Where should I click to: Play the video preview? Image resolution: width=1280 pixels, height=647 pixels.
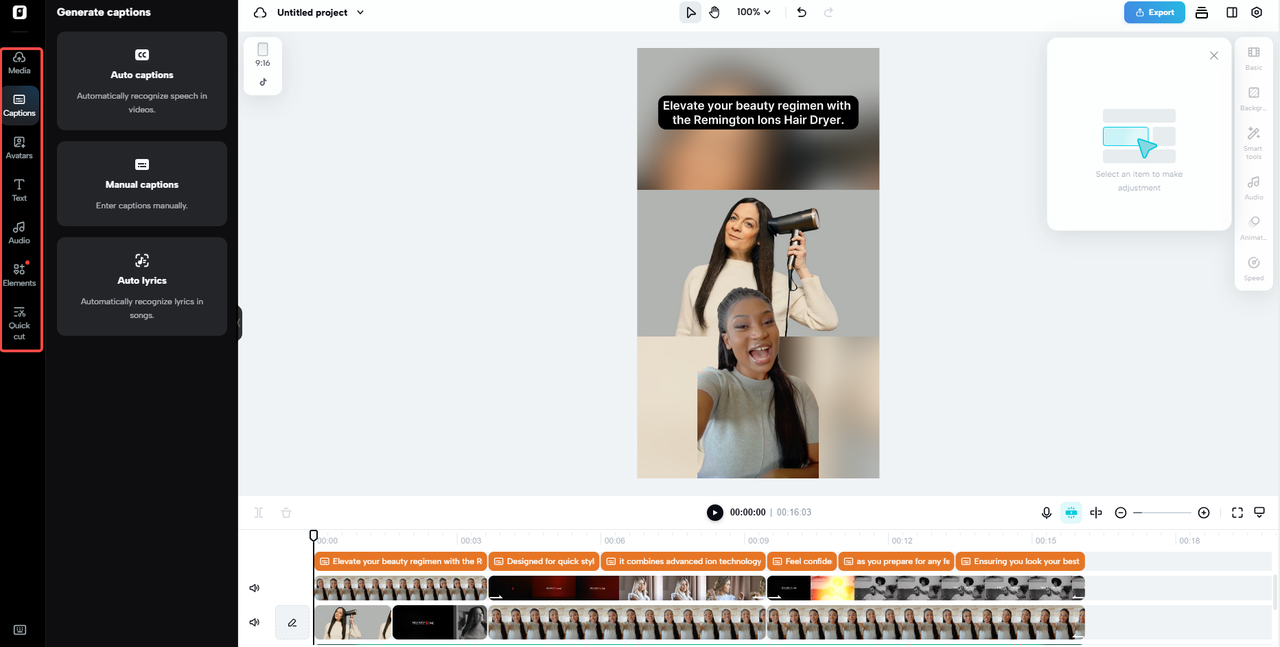714,512
